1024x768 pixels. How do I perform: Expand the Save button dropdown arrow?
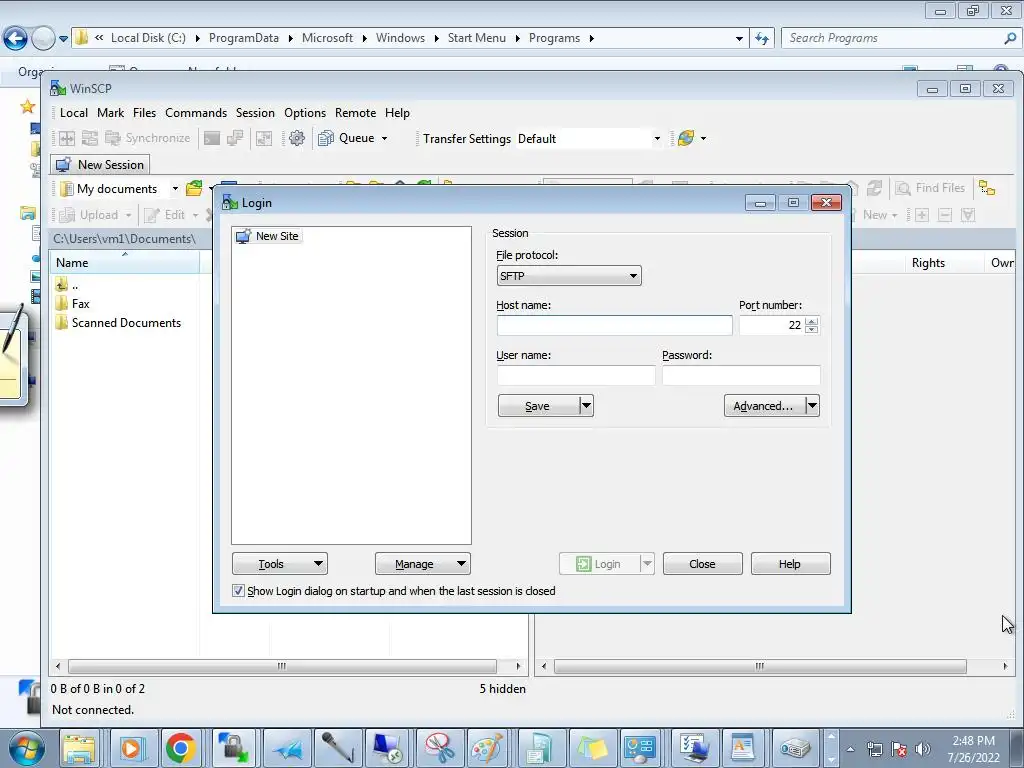click(586, 406)
